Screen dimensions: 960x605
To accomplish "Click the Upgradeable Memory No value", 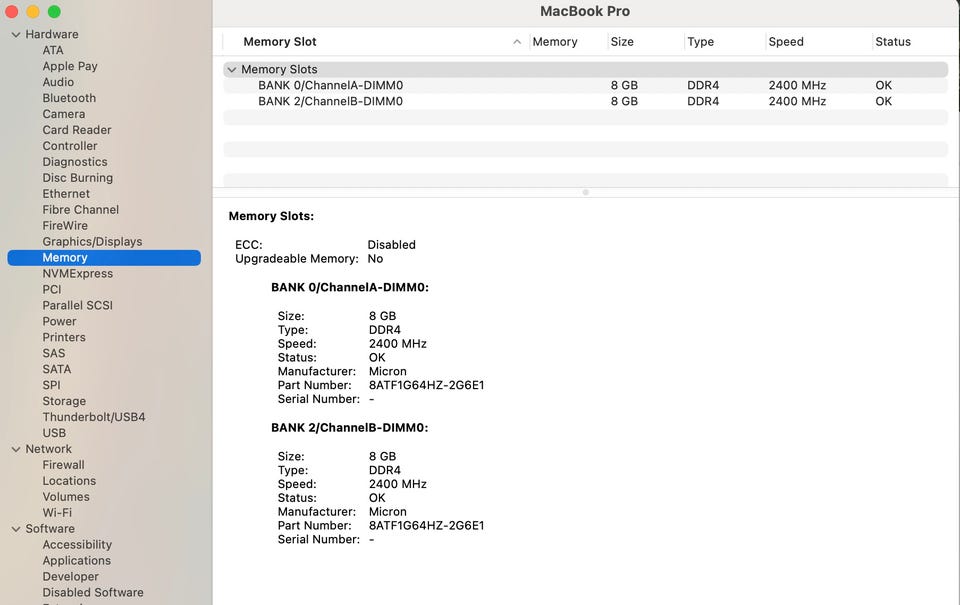I will point(375,259).
